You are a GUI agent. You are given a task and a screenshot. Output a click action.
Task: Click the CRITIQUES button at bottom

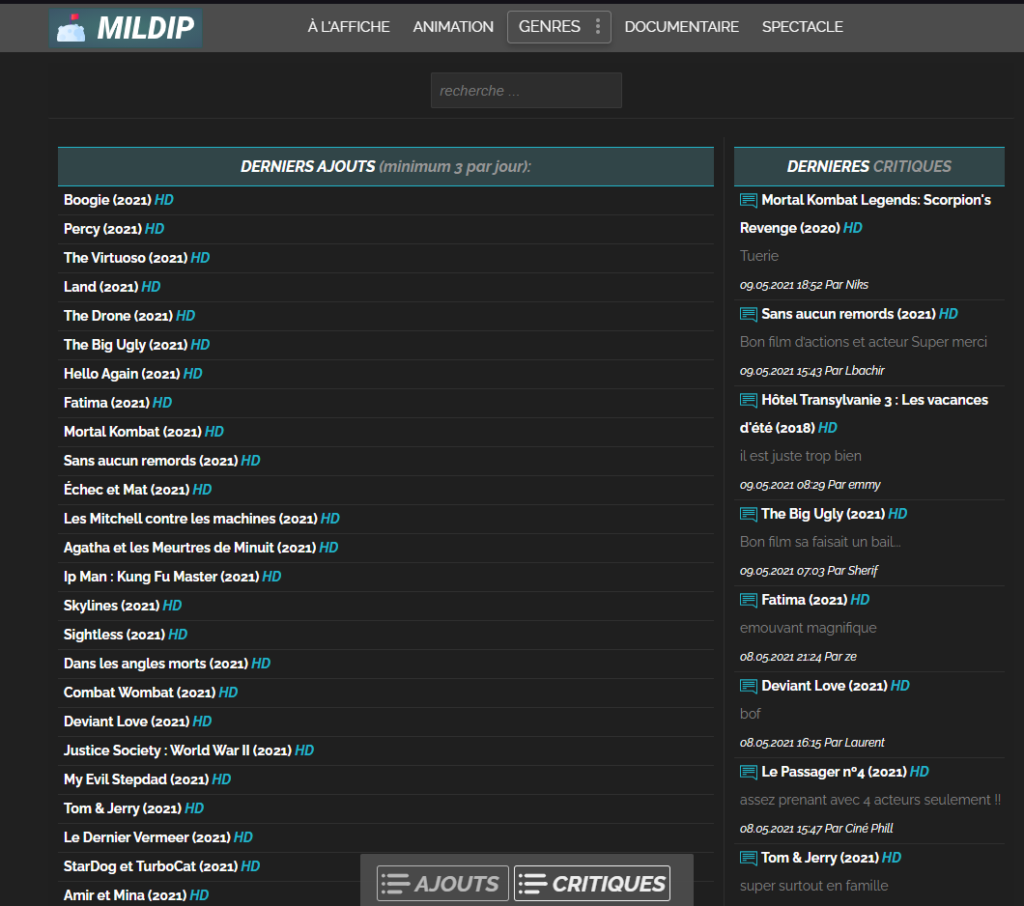point(592,884)
